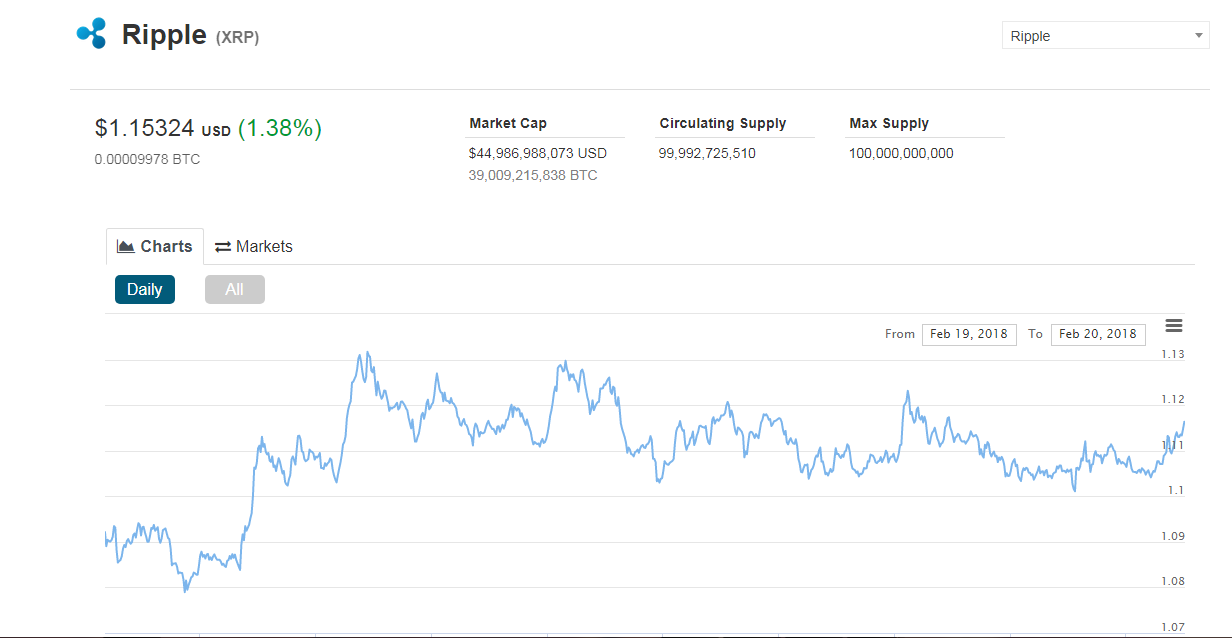Click the 1.09 y-axis label

(1173, 536)
